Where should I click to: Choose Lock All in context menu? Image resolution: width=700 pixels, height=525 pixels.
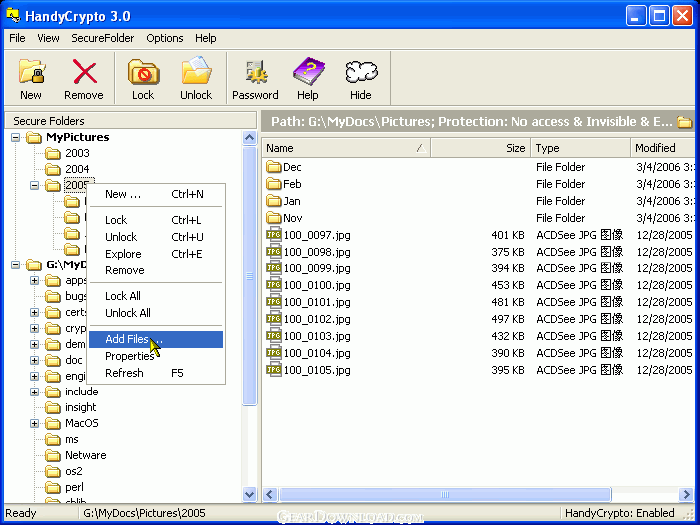coord(156,296)
